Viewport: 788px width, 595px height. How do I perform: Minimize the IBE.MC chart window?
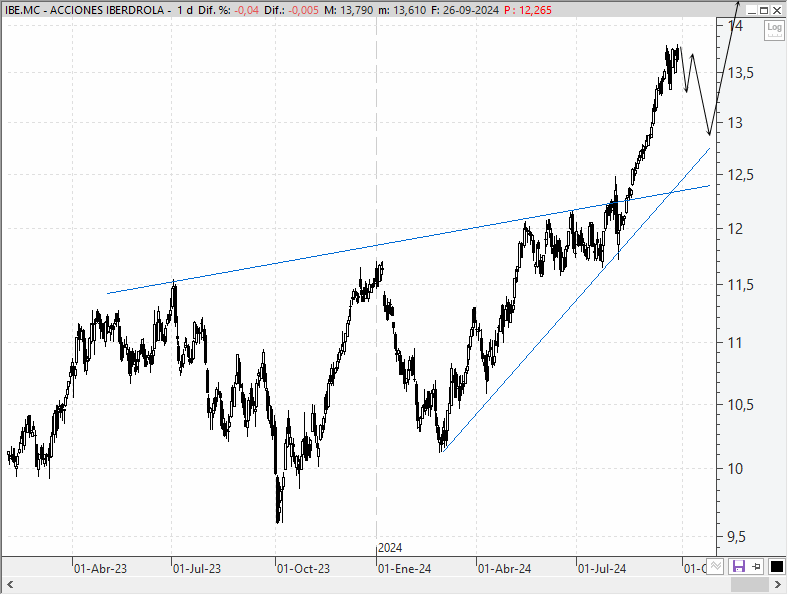pos(752,10)
